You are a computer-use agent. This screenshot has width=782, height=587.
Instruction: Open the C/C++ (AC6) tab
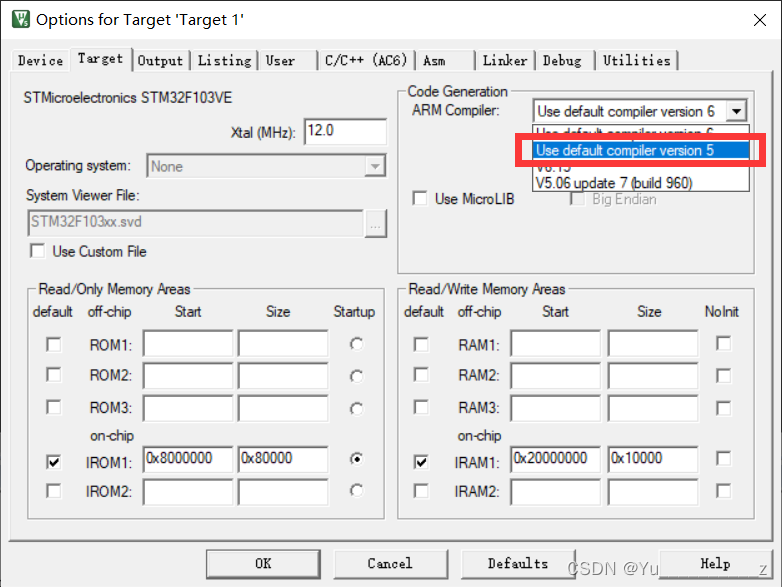coord(366,61)
